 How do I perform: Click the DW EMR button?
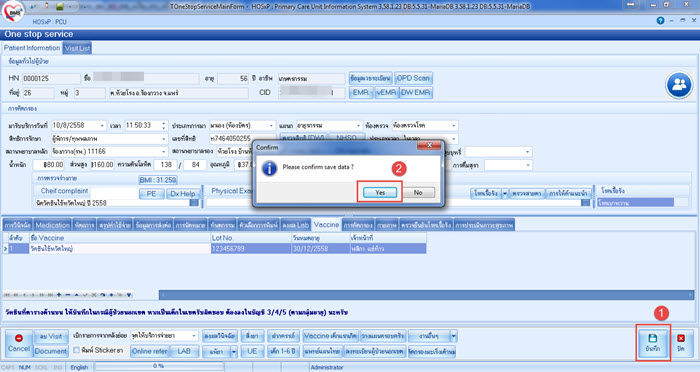pos(416,92)
